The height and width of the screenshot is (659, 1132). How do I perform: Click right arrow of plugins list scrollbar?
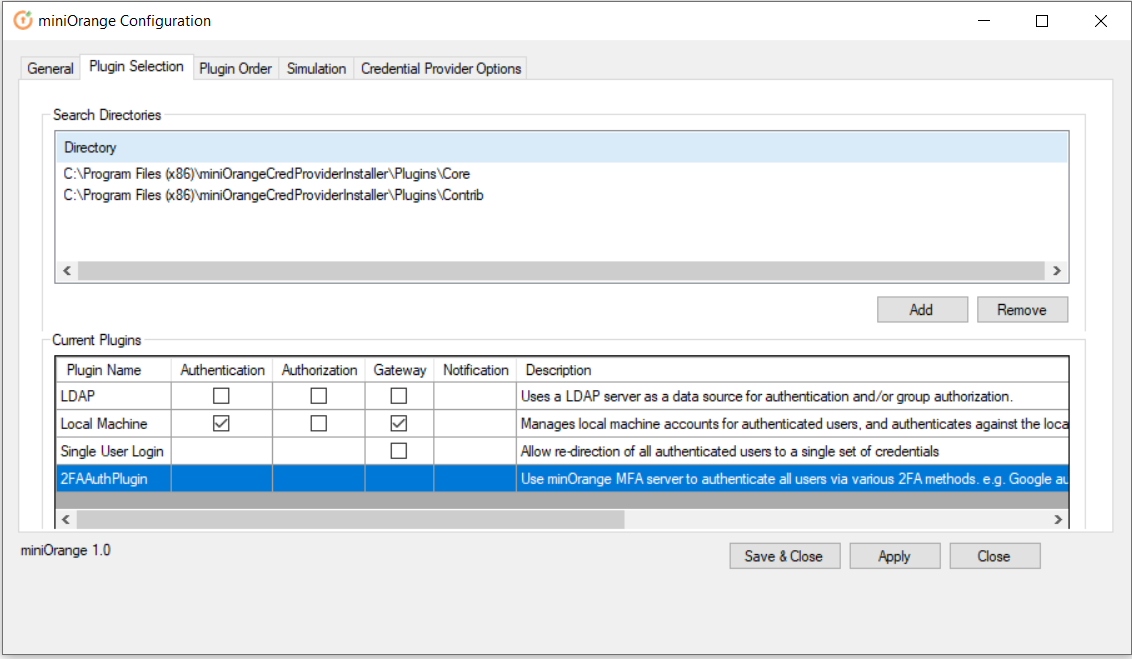point(1058,520)
